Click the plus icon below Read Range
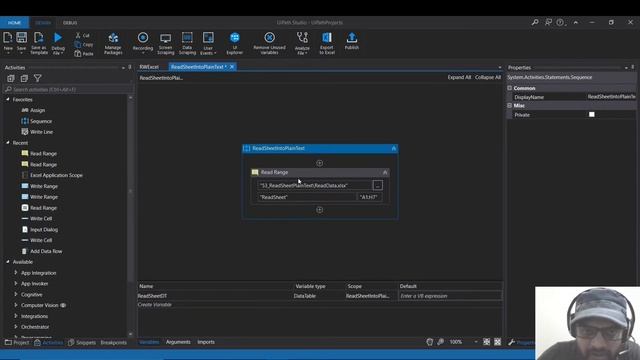This screenshot has width=640, height=360. [x=320, y=210]
